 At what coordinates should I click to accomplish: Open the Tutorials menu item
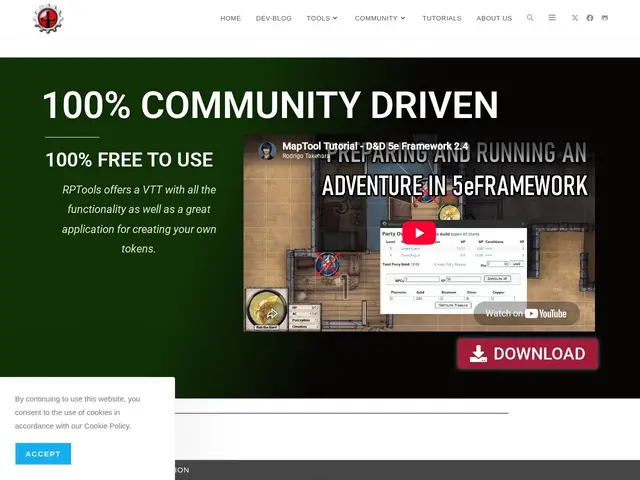point(442,18)
